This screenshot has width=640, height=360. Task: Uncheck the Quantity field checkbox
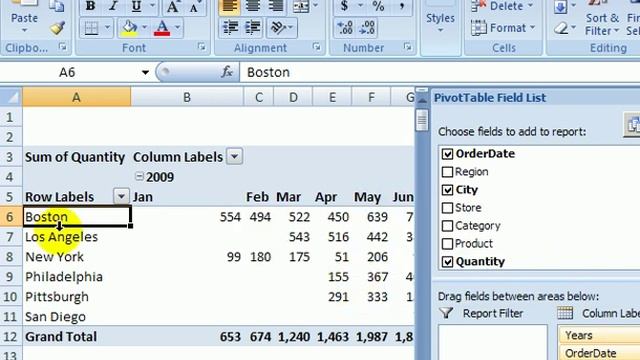(x=447, y=262)
